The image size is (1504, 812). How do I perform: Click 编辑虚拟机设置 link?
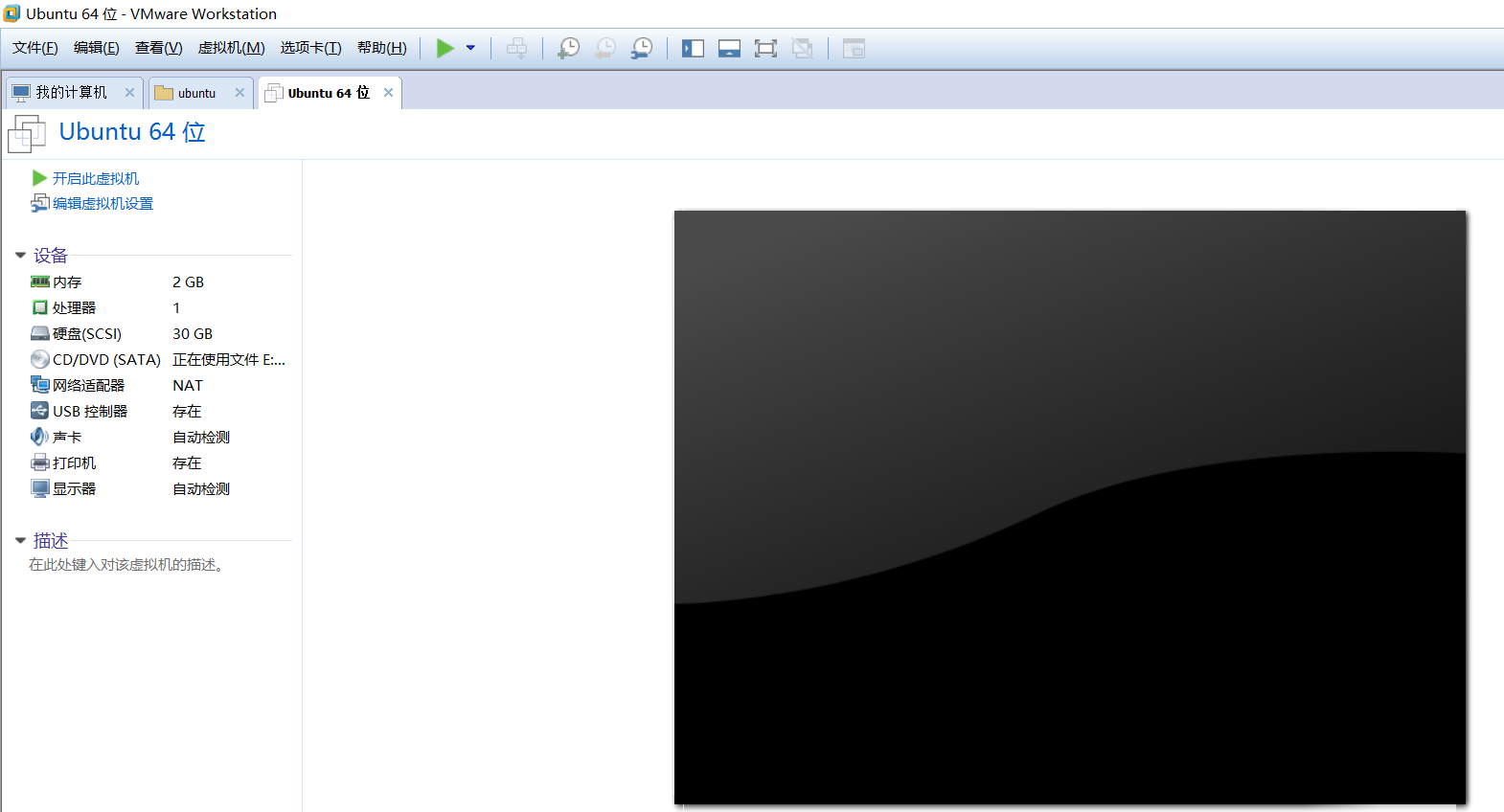103,203
